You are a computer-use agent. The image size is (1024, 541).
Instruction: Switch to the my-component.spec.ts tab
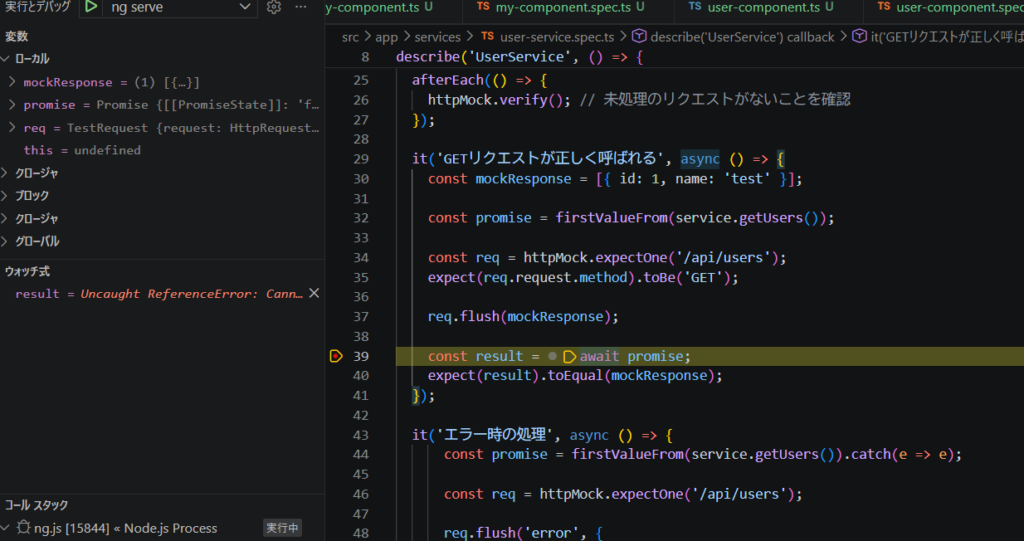click(563, 7)
